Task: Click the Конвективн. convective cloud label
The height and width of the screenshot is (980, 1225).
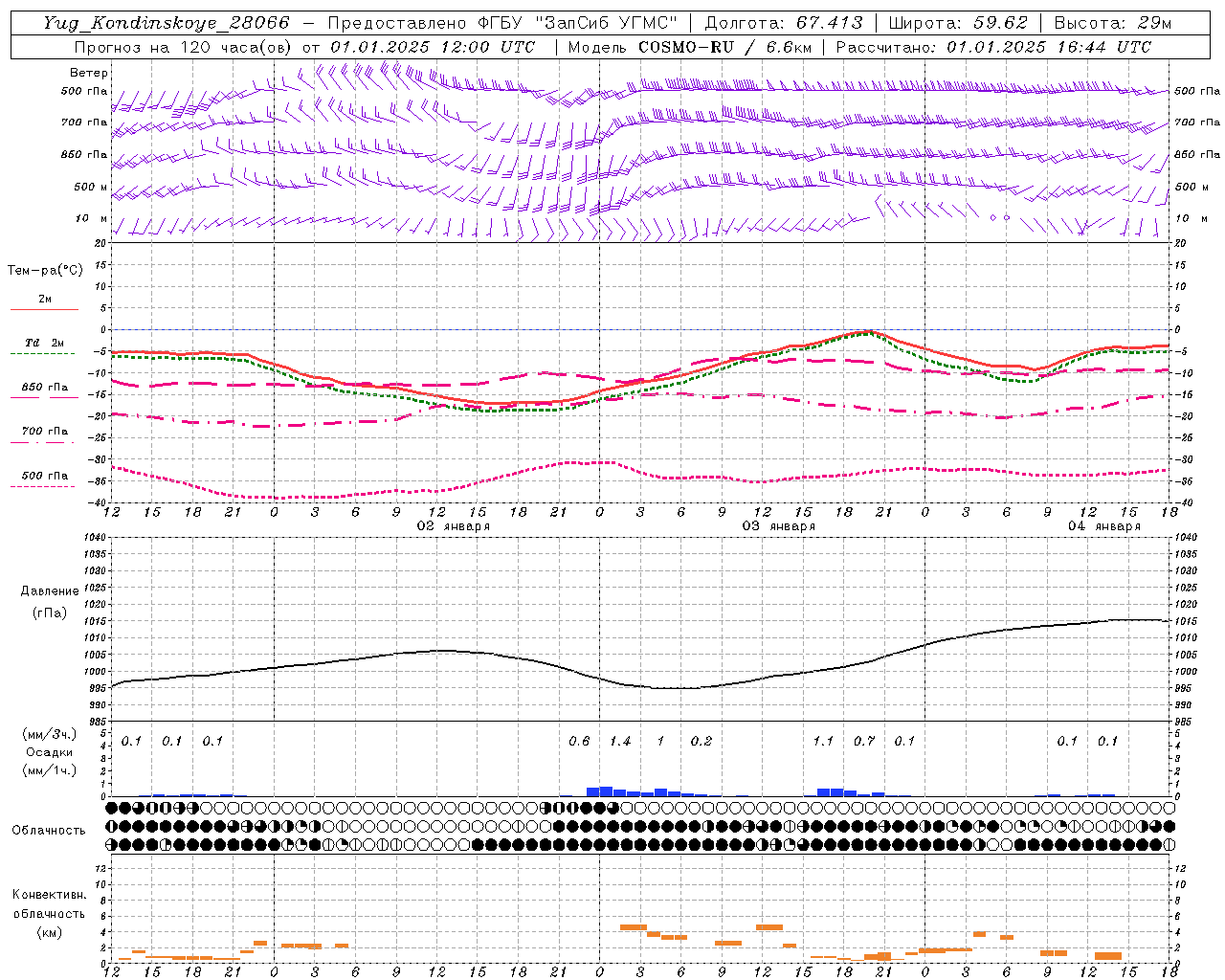Action: coord(49,895)
